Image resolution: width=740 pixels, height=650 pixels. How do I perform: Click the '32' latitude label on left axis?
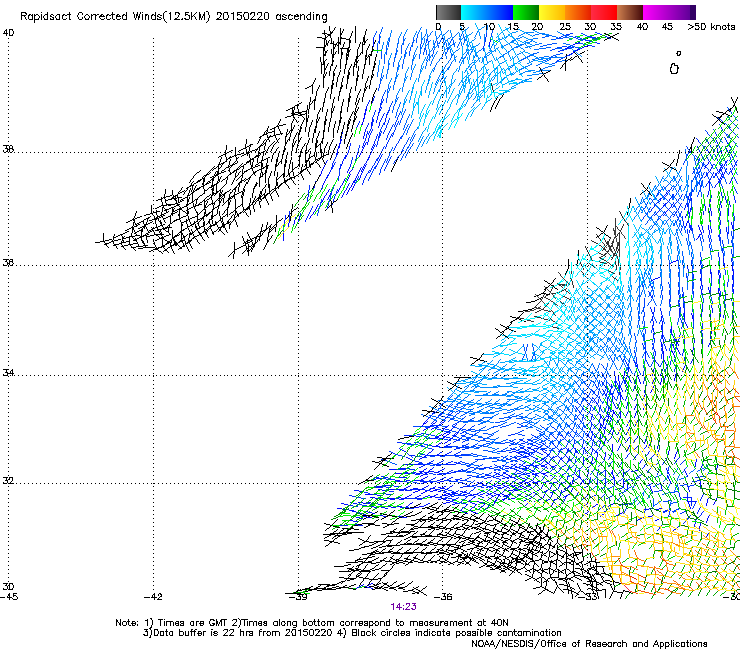coord(8,481)
